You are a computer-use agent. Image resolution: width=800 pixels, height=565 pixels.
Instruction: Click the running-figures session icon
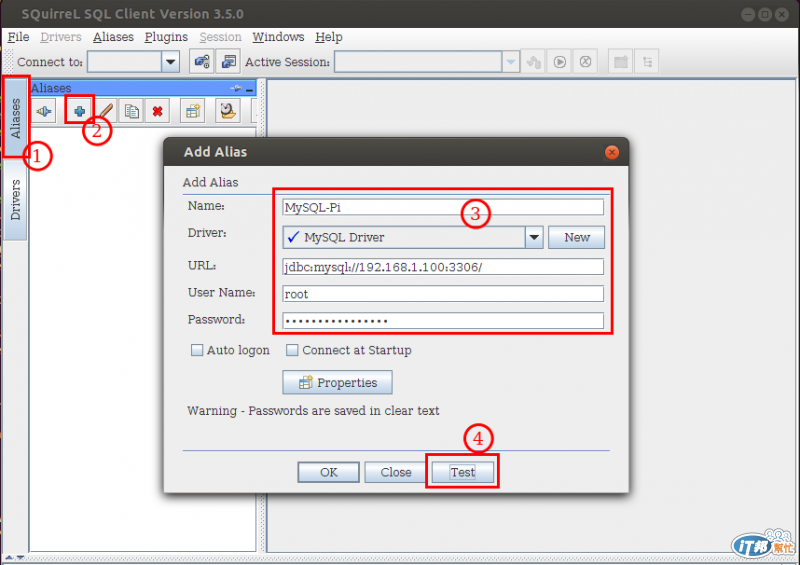(x=534, y=62)
